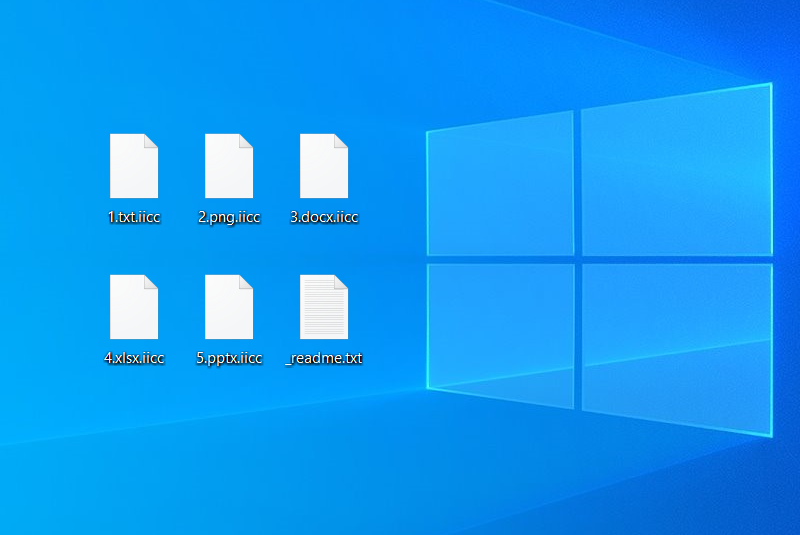Viewport: 800px width, 535px height.
Task: Select the 1.txt.iicc file icon
Action: coord(134,165)
